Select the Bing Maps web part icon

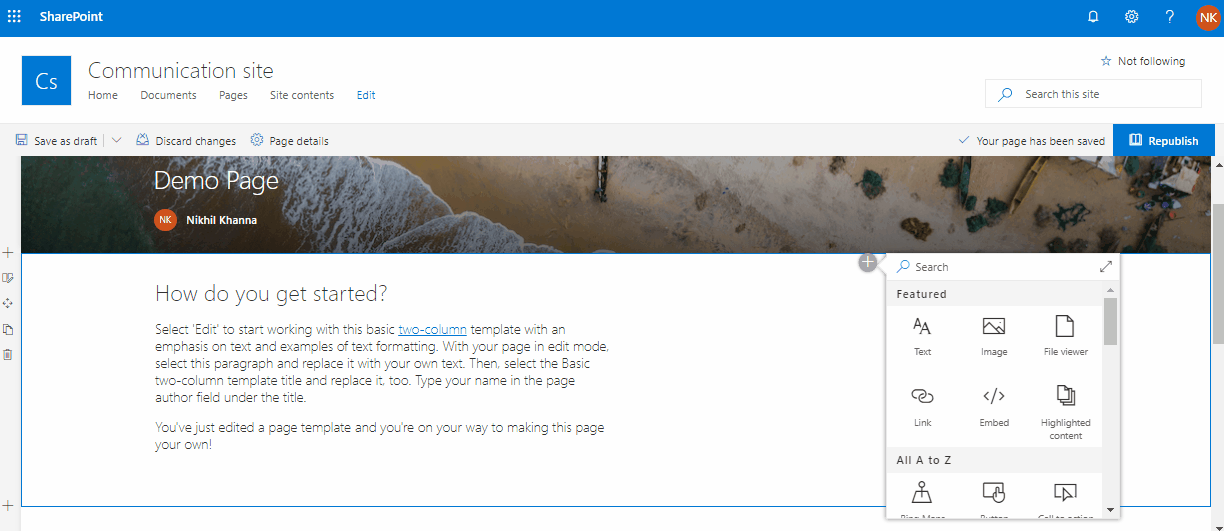[x=923, y=492]
